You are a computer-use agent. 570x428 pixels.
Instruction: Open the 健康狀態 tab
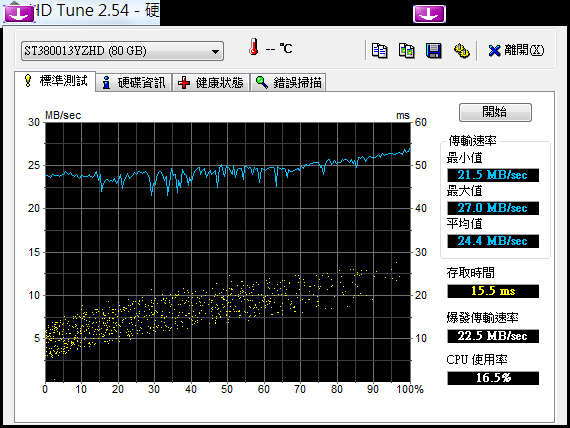211,83
